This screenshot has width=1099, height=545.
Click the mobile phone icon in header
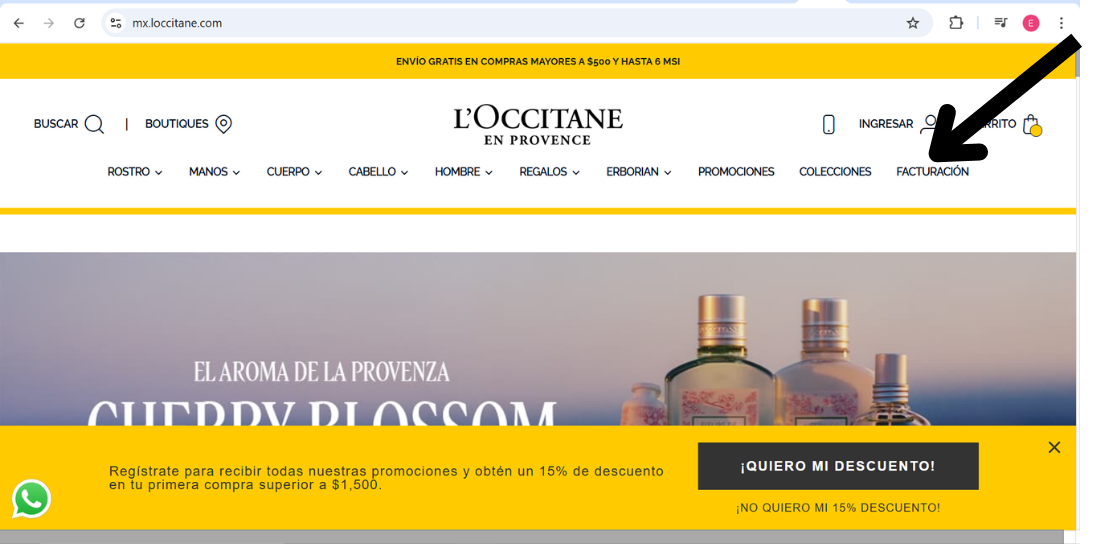click(x=828, y=124)
